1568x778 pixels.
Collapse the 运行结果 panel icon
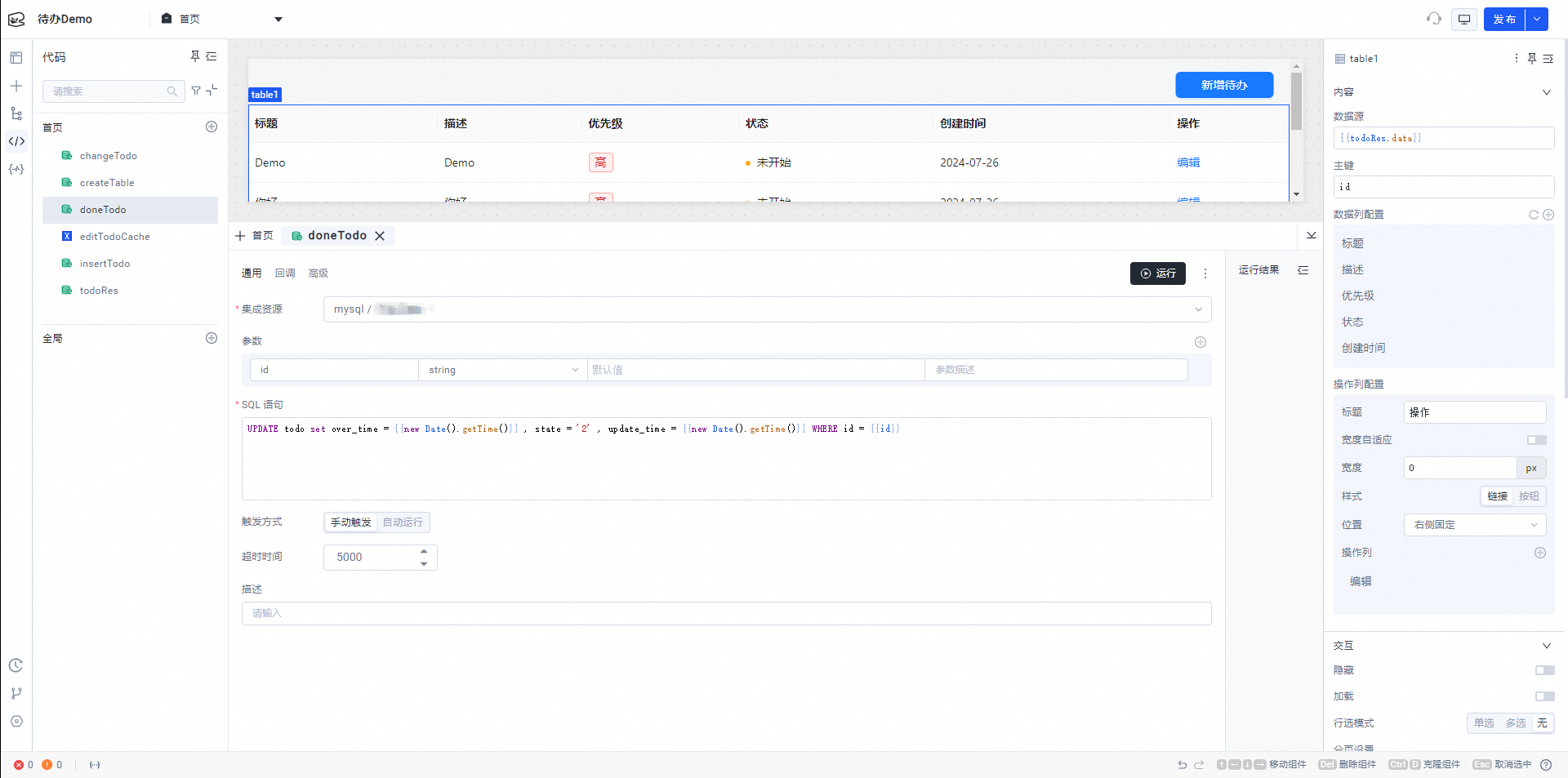click(1303, 270)
